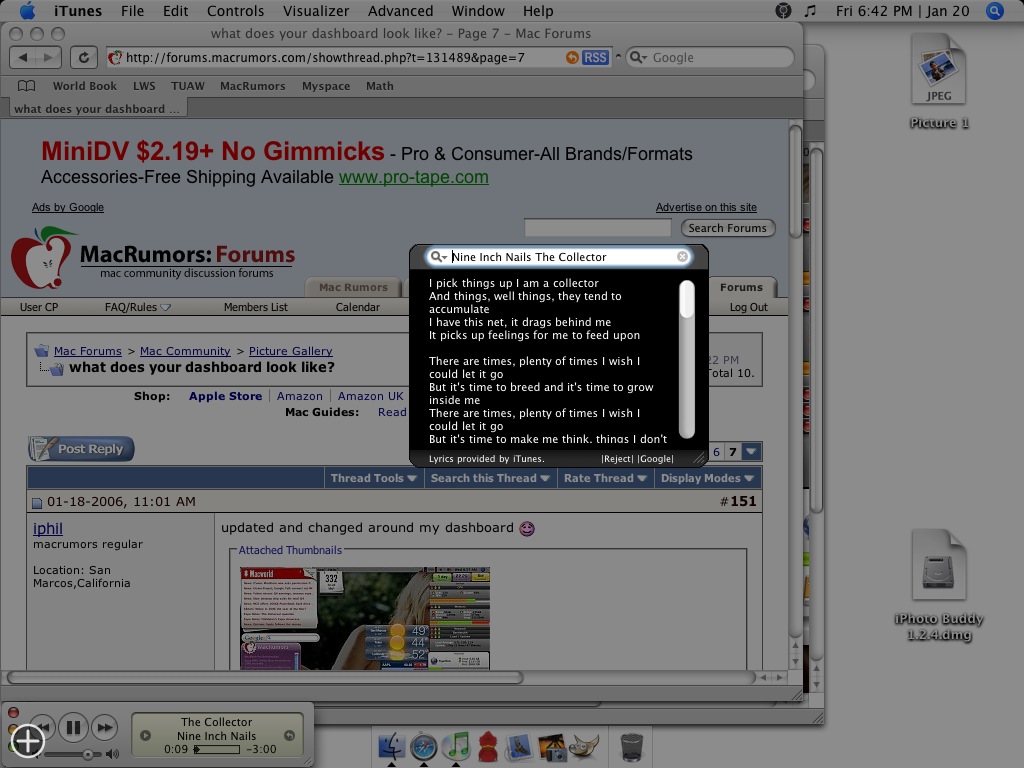Open Mail from the Dock
Screen dimensions: 1024x768
520,746
